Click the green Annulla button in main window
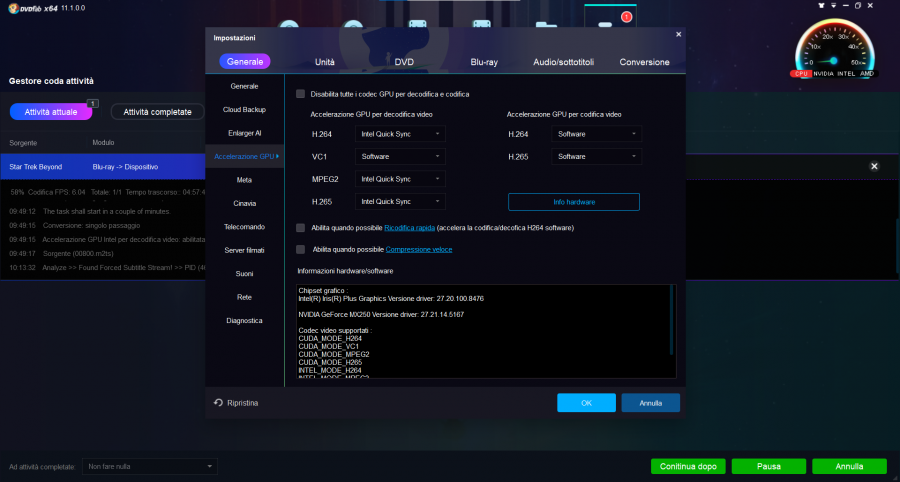 coord(849,467)
